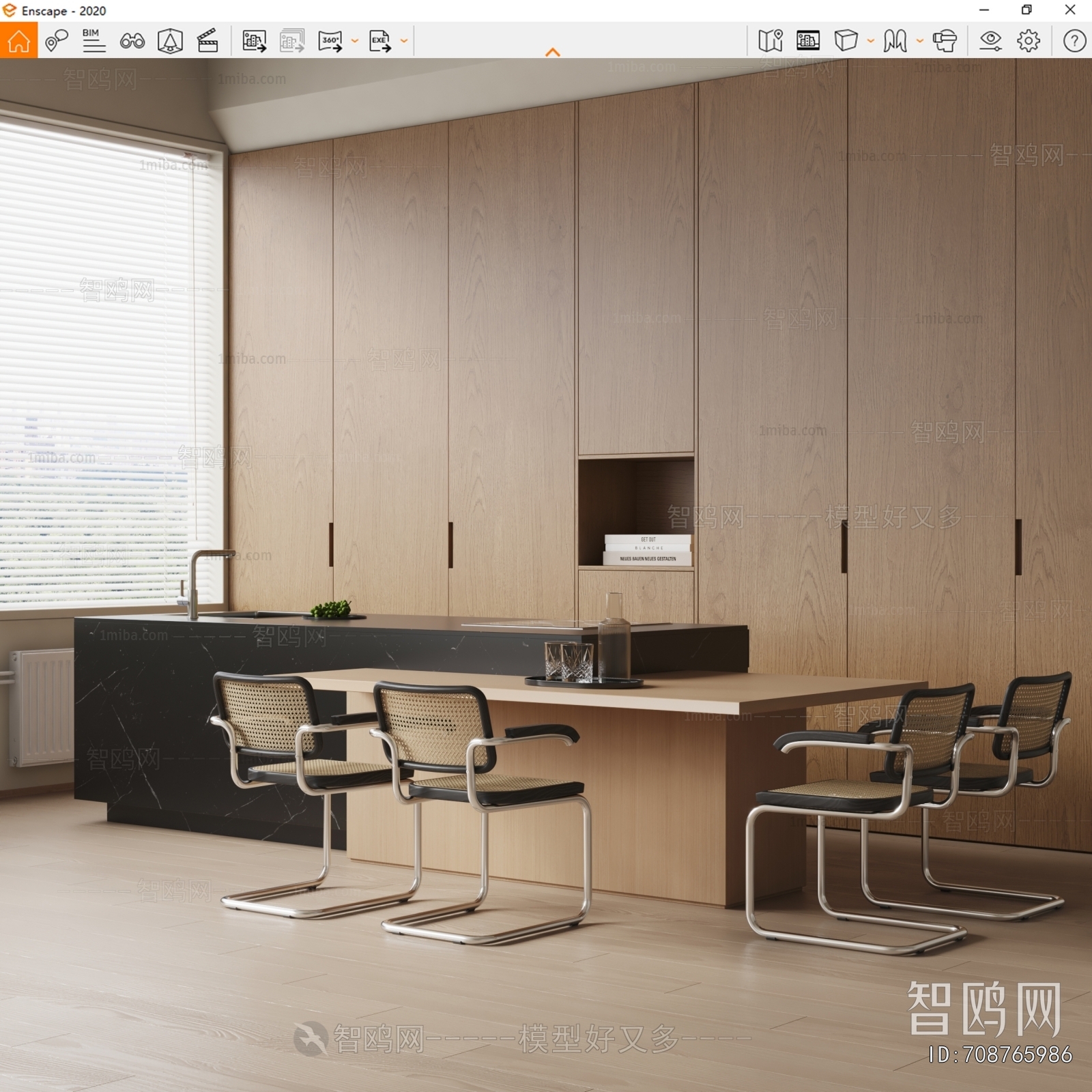Open Visual Settings eye icon
This screenshot has width=1092, height=1092.
990,41
